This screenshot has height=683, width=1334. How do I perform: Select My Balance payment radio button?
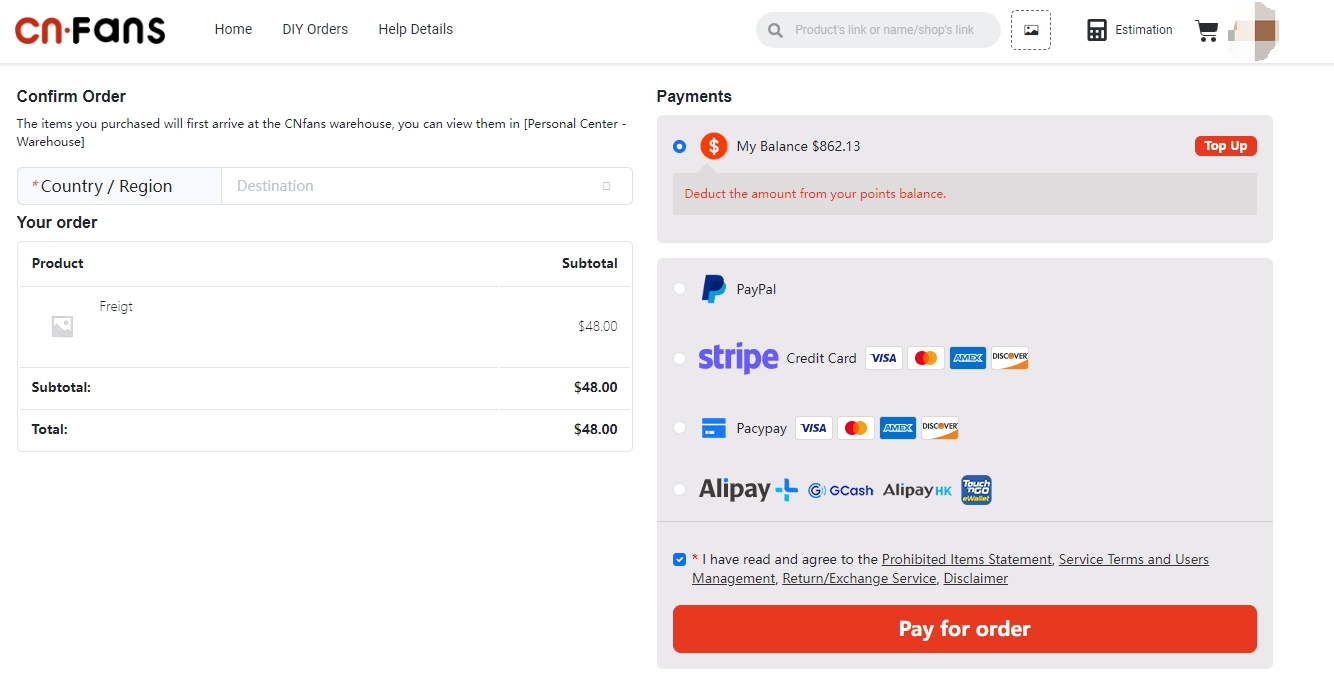(680, 146)
